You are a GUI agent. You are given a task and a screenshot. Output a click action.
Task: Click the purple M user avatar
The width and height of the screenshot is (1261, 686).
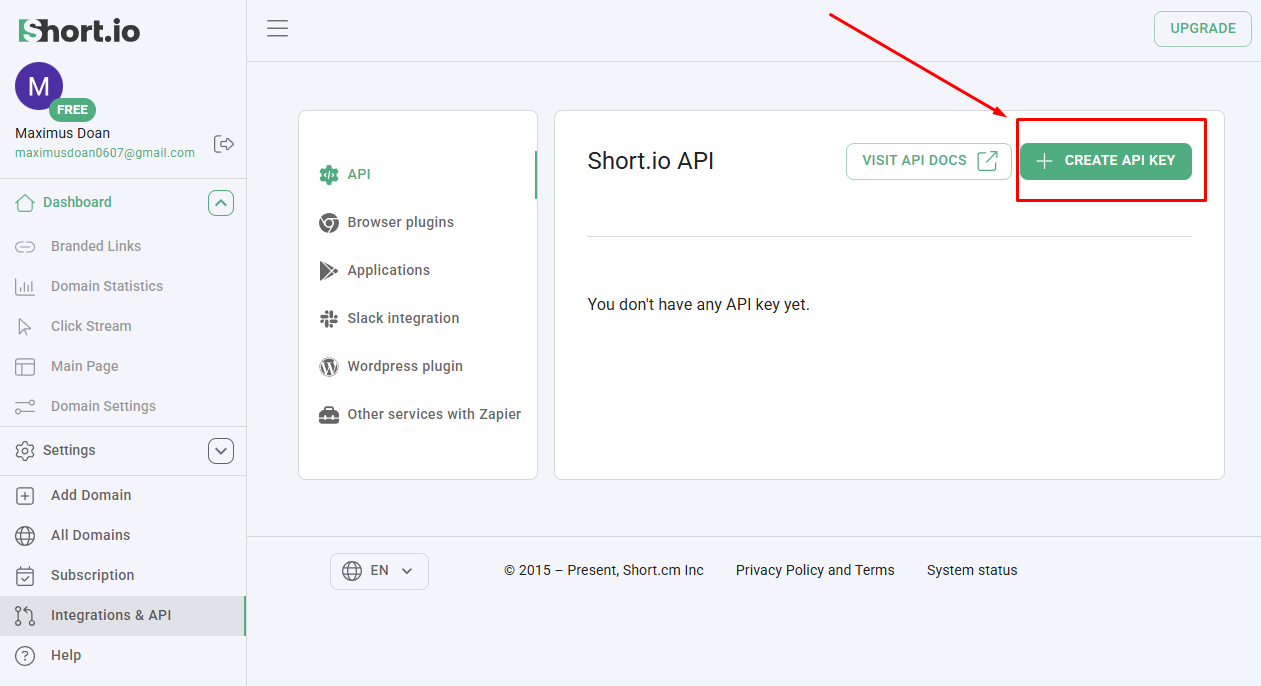click(x=39, y=86)
